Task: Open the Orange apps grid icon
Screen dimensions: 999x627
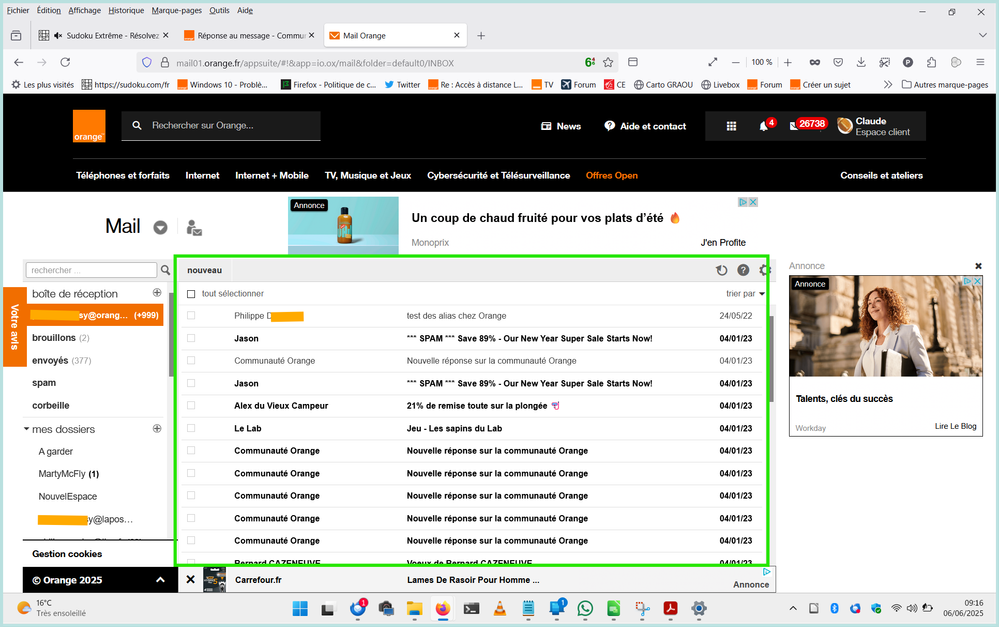Action: (731, 126)
